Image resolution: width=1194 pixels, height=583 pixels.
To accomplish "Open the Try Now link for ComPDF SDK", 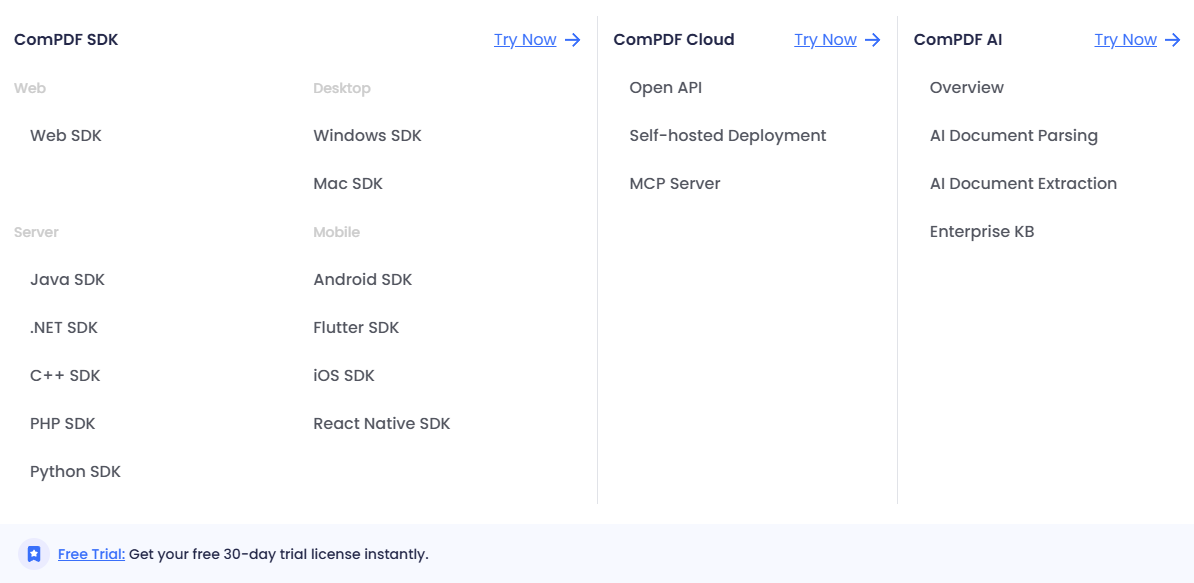I will 525,40.
